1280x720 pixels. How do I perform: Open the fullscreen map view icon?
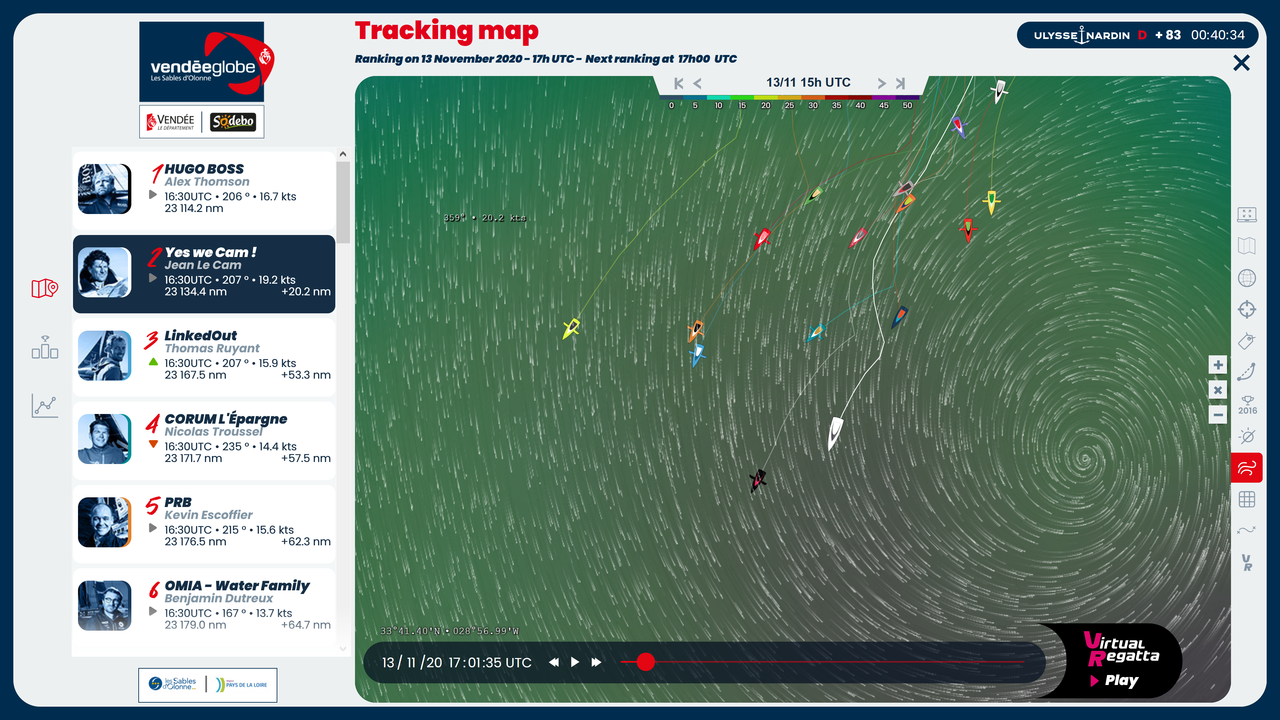coord(1246,215)
